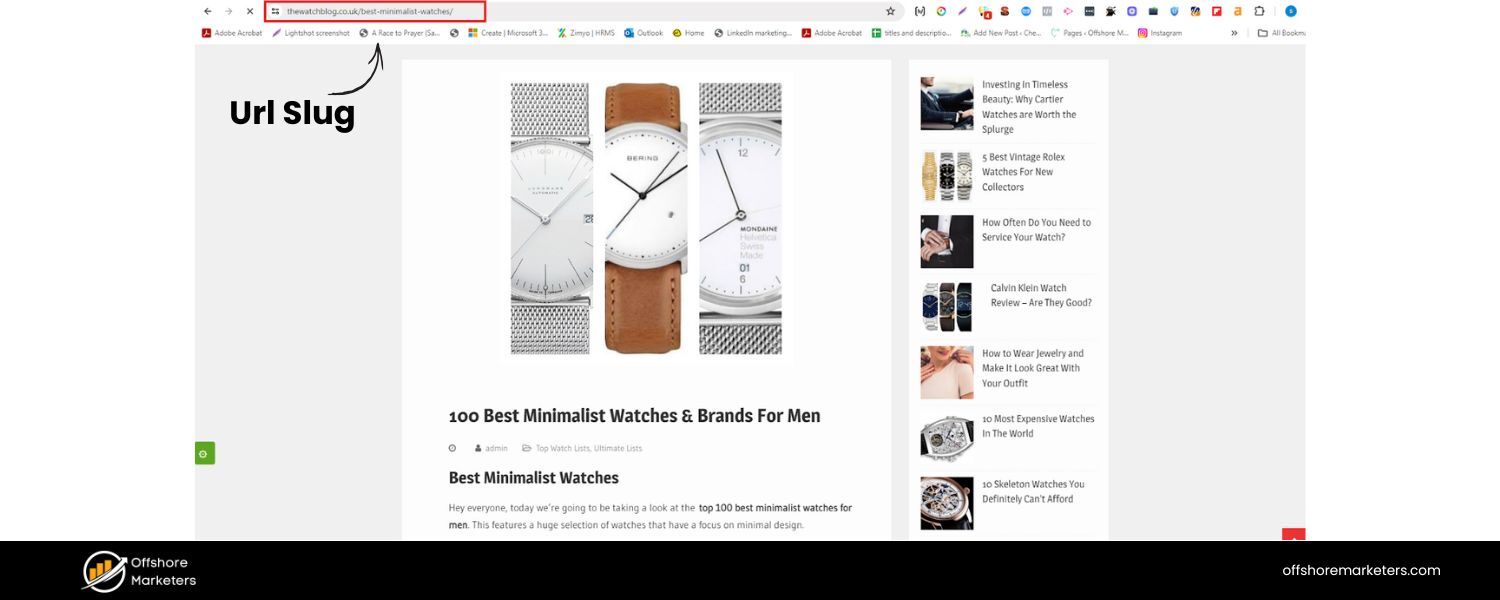Click the site information icon in address bar
Image resolution: width=1500 pixels, height=600 pixels.
(275, 11)
